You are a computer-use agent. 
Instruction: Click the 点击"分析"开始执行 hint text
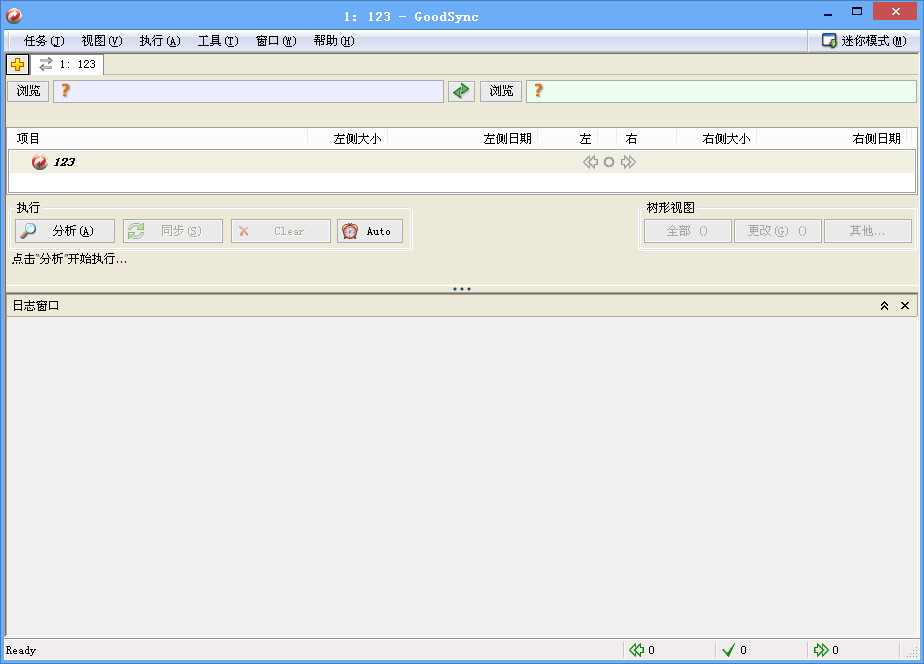[69, 259]
